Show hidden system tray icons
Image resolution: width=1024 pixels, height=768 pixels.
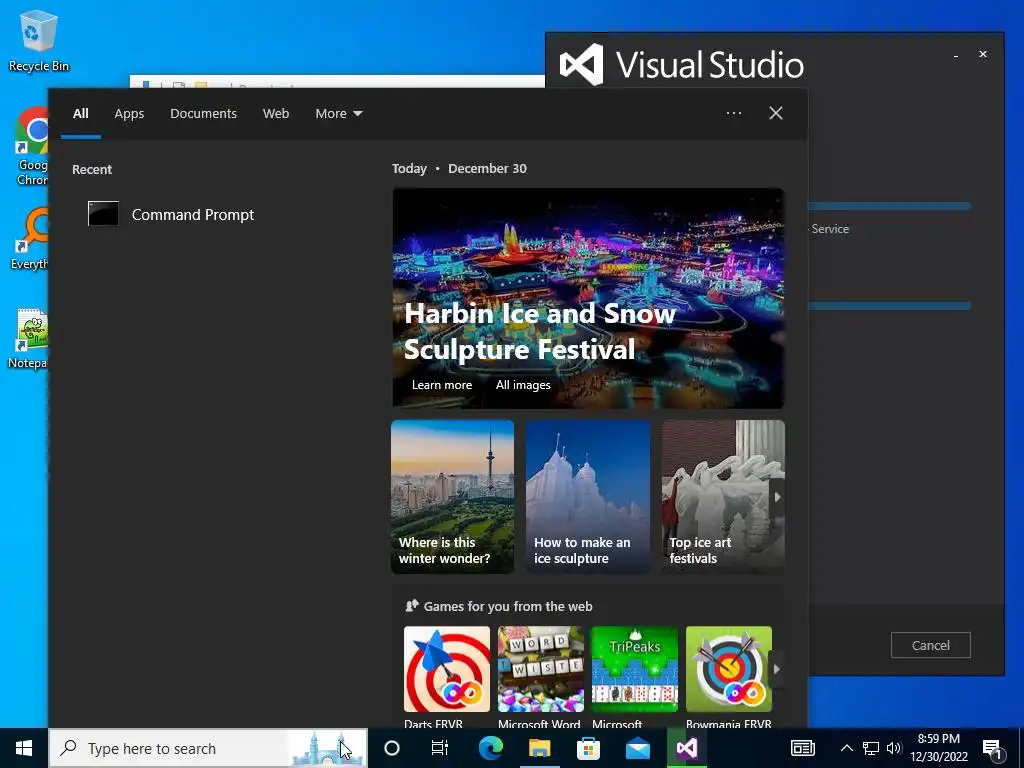pos(846,748)
